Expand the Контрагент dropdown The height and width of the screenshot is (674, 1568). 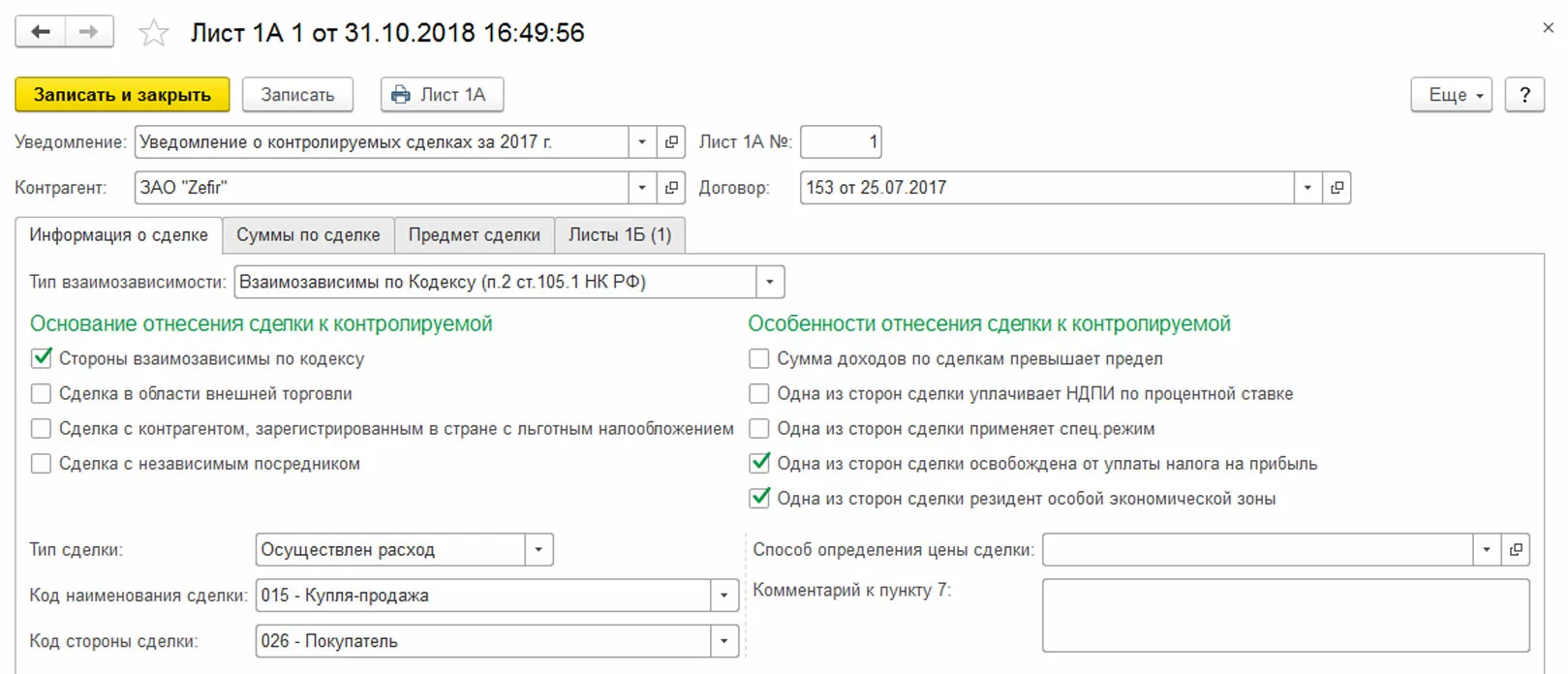[642, 188]
